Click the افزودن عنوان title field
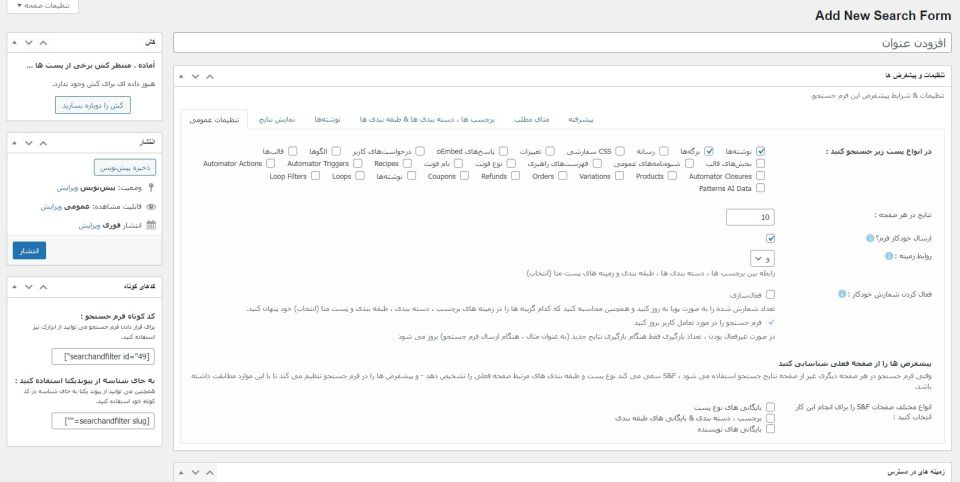 point(562,43)
